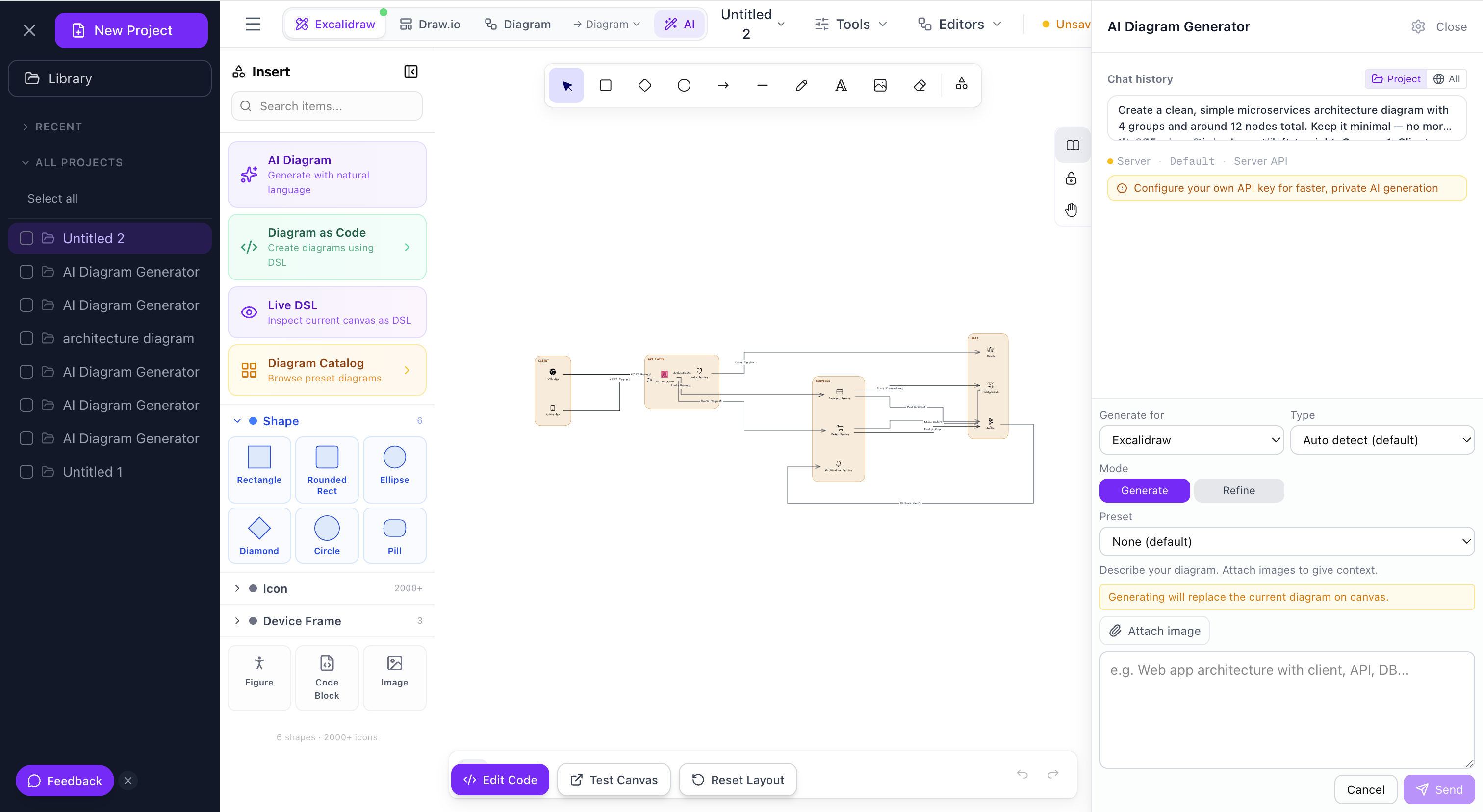1483x812 pixels.
Task: Open the Generate for Excalidraw dropdown
Action: pyautogui.click(x=1191, y=440)
